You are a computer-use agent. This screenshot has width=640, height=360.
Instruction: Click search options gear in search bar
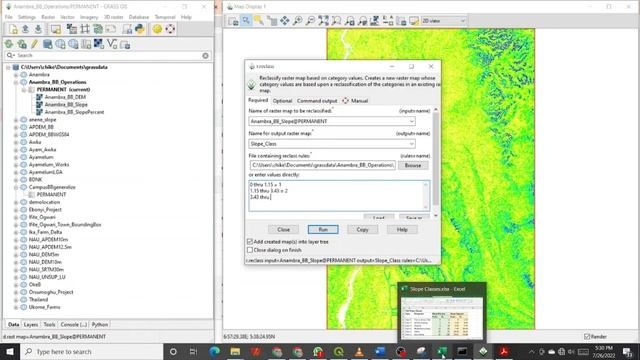point(205,56)
